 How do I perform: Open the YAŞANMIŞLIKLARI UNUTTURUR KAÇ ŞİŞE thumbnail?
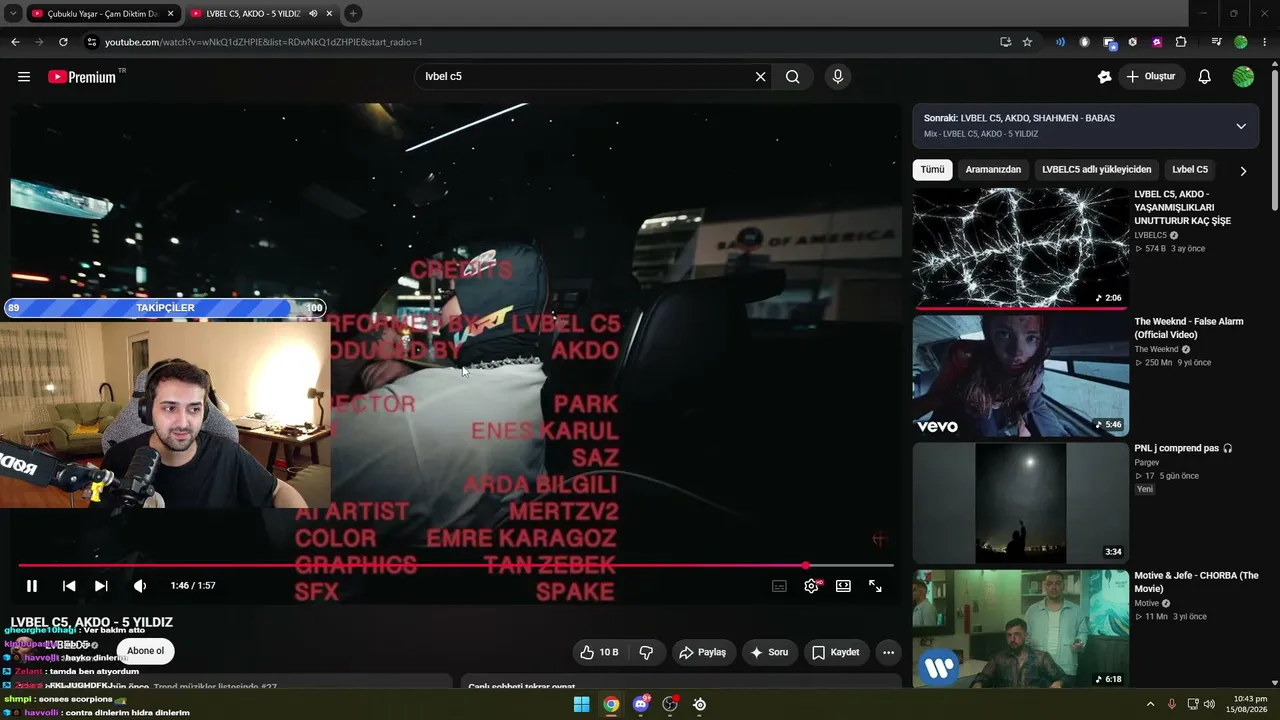[x=1020, y=249]
